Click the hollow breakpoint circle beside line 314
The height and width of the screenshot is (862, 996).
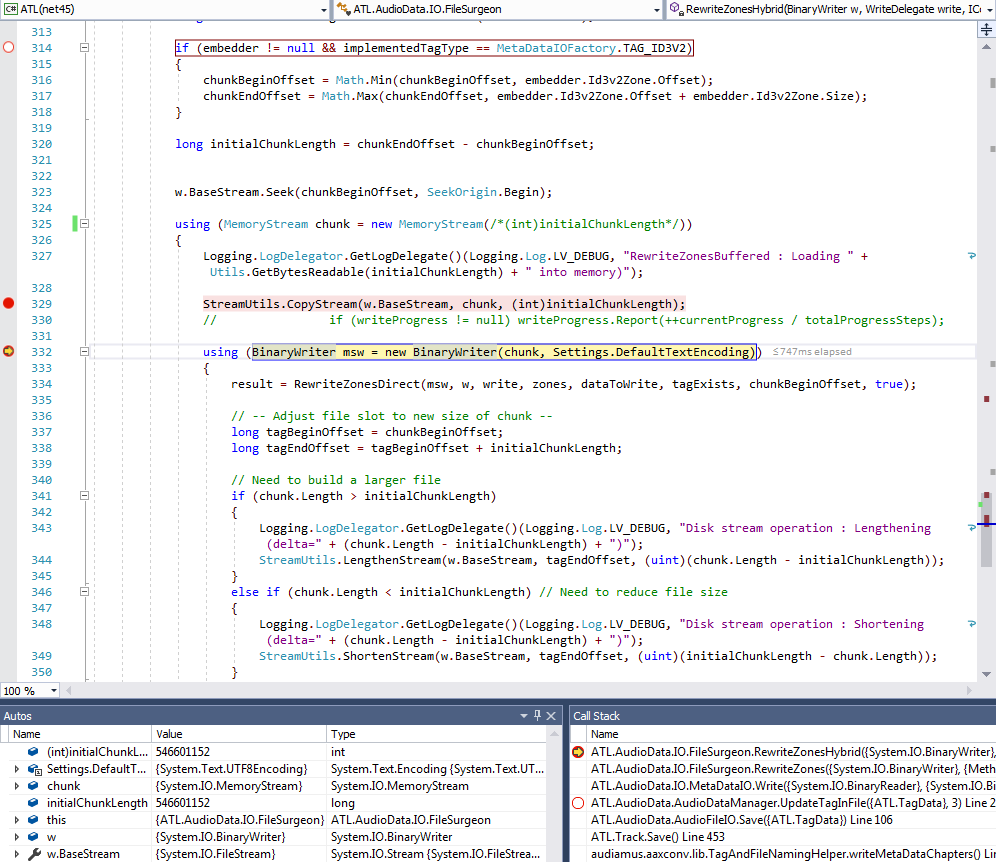(x=6, y=46)
